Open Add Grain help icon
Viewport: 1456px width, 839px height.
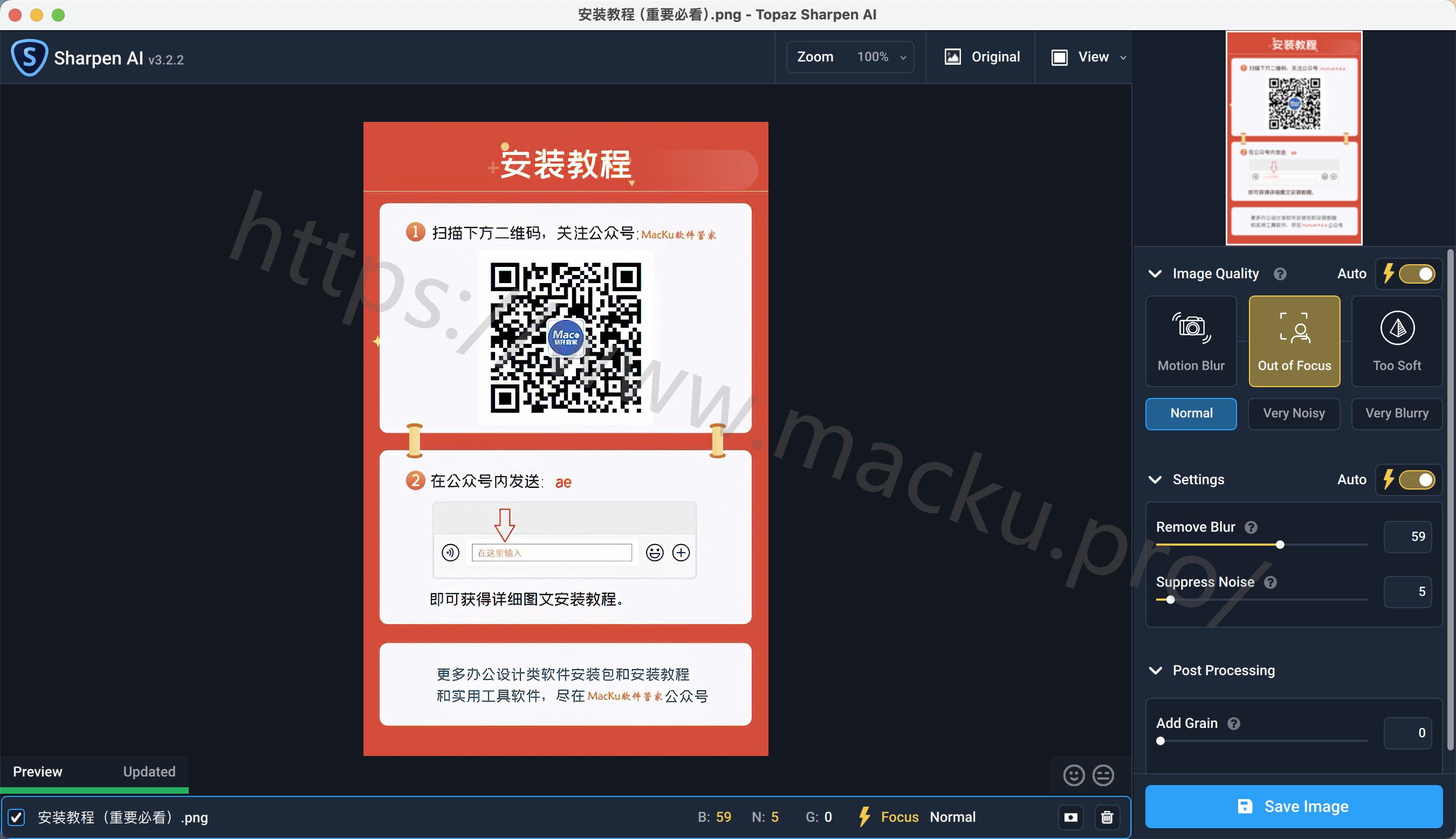(1233, 723)
